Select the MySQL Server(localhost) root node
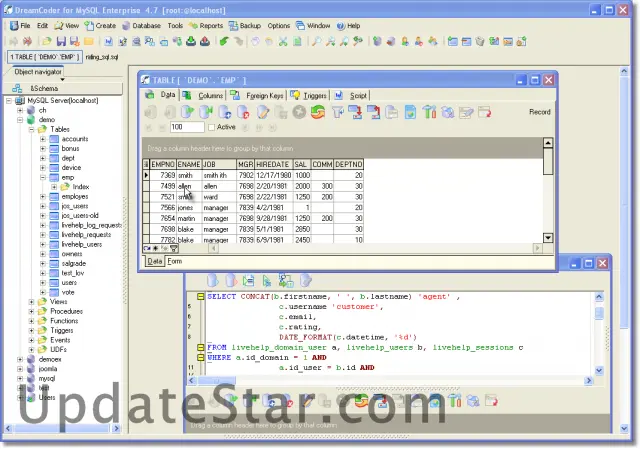 pyautogui.click(x=62, y=100)
